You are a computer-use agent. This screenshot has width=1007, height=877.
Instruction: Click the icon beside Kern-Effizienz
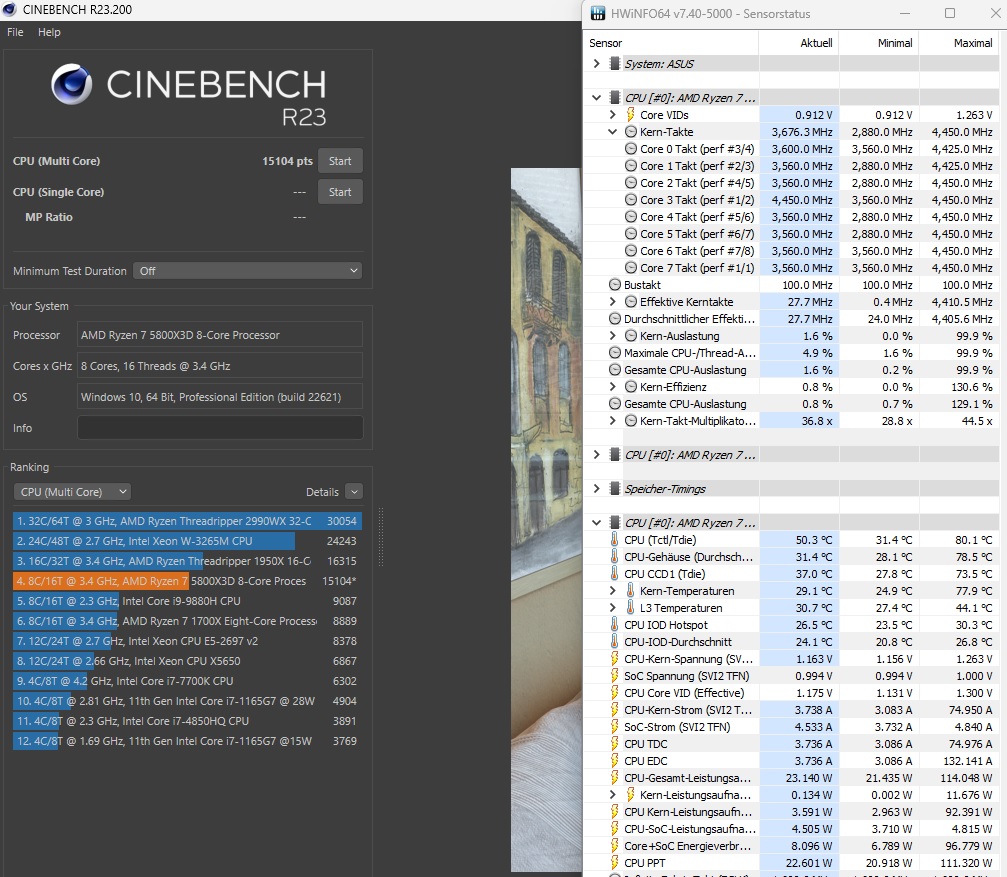coord(631,386)
